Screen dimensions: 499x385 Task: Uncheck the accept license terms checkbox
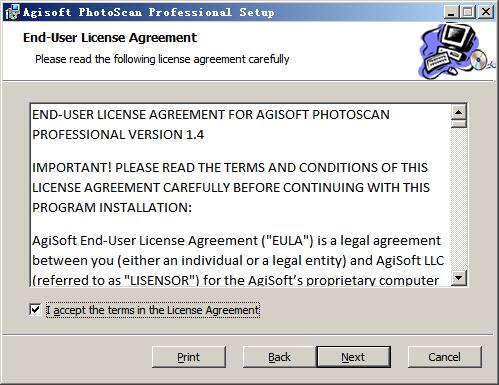[x=35, y=310]
